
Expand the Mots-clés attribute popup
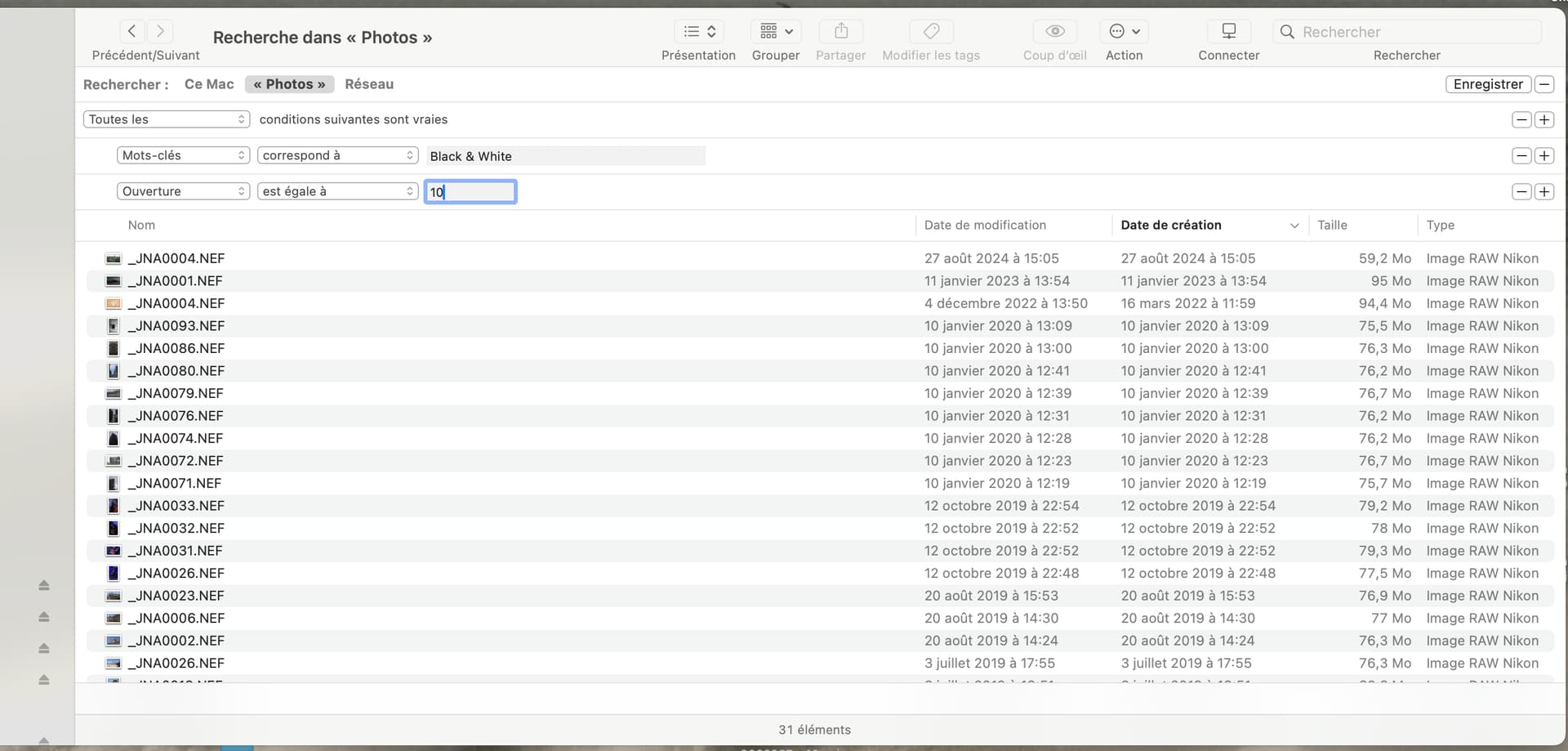[x=183, y=155]
